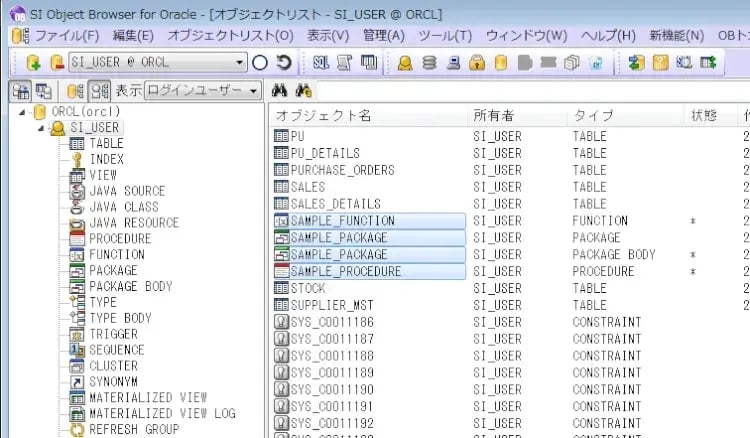Sort by オブジェクト名 column header
The width and height of the screenshot is (750, 438).
(x=323, y=115)
